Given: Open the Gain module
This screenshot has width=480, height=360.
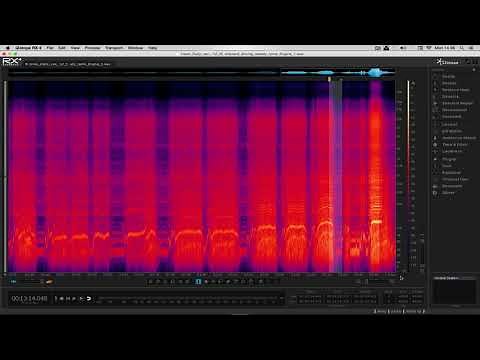Looking at the screenshot, I should 447,166.
